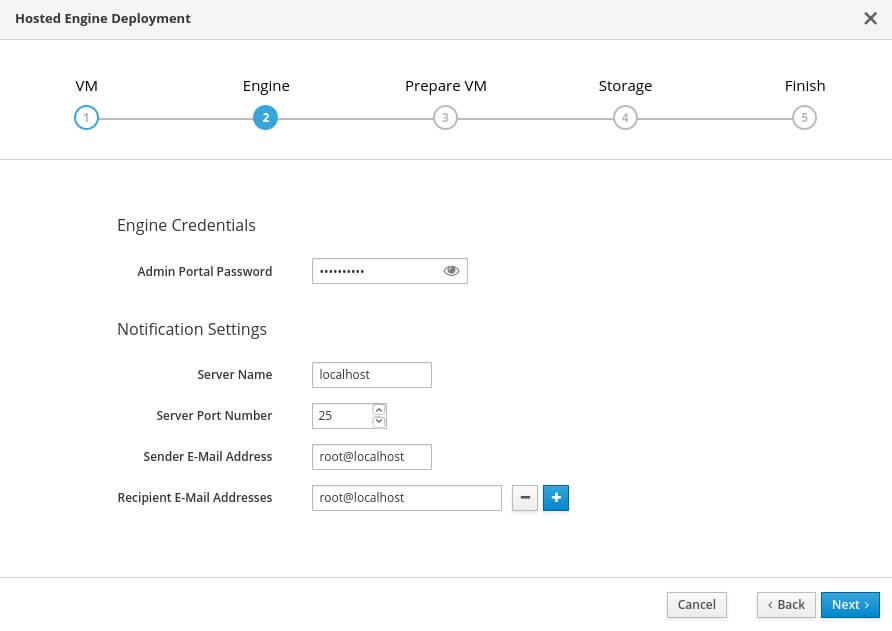892x631 pixels.
Task: Select the Storage step label
Action: pos(625,86)
